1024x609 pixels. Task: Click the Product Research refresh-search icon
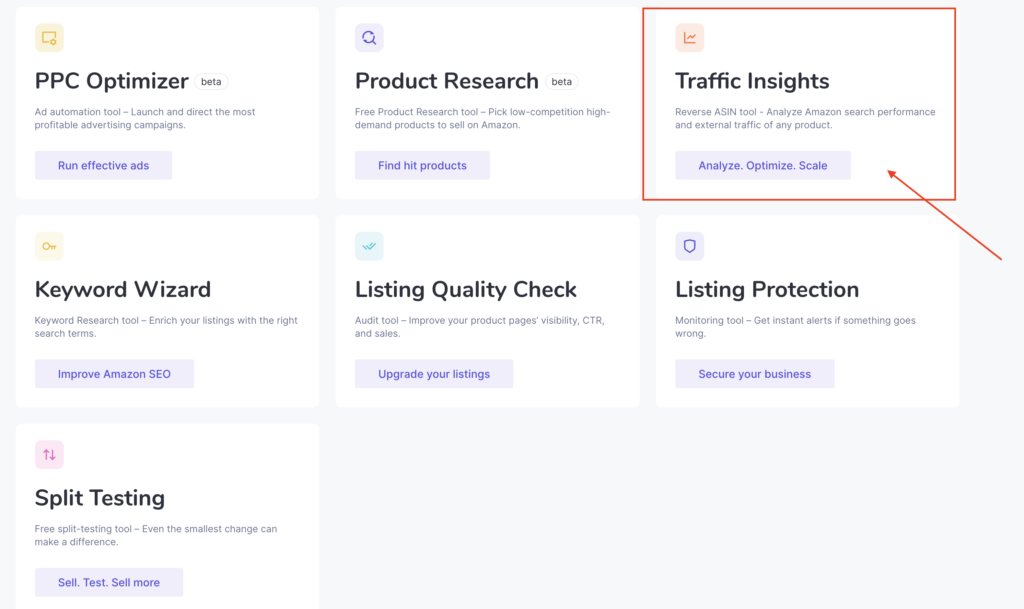tap(369, 39)
